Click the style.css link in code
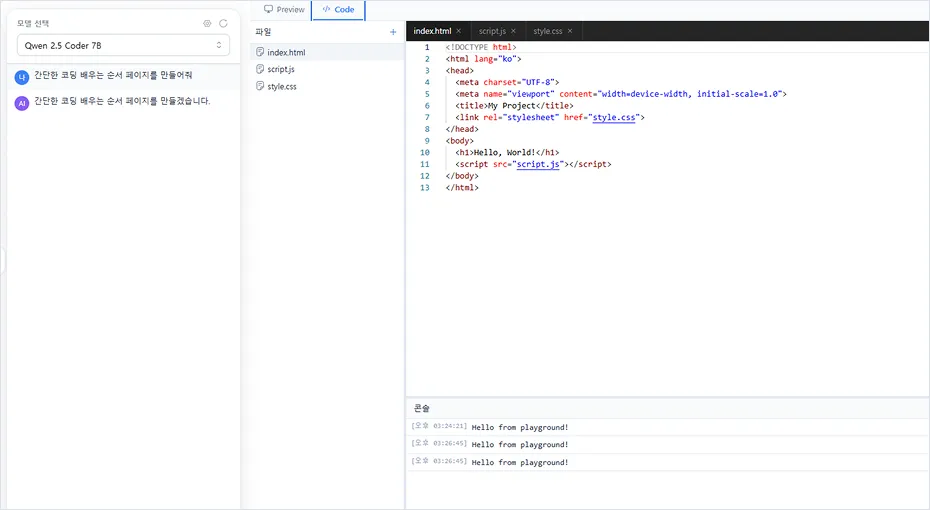930x510 pixels. pos(614,117)
